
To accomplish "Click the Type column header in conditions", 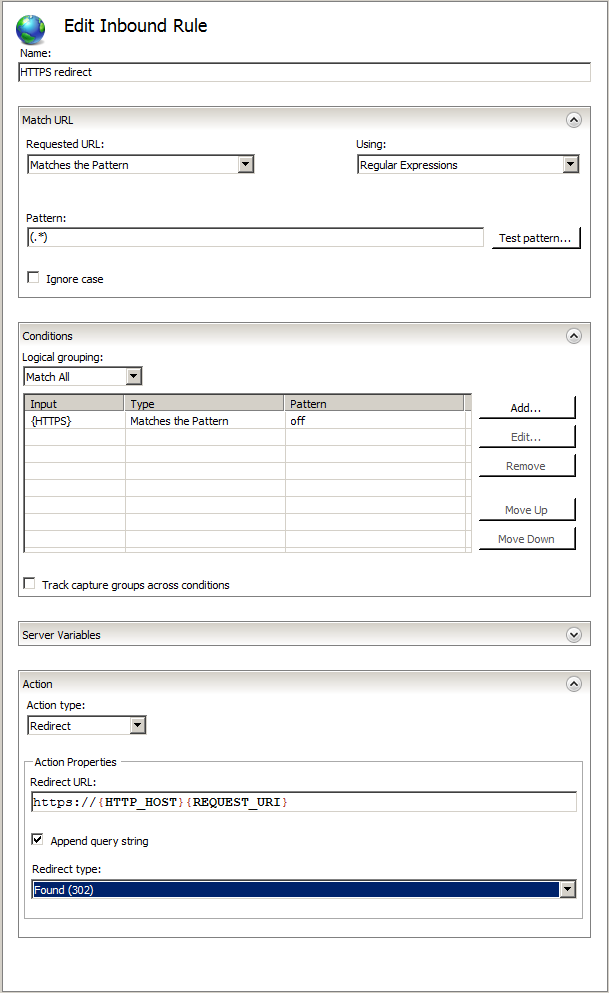I will coord(205,404).
